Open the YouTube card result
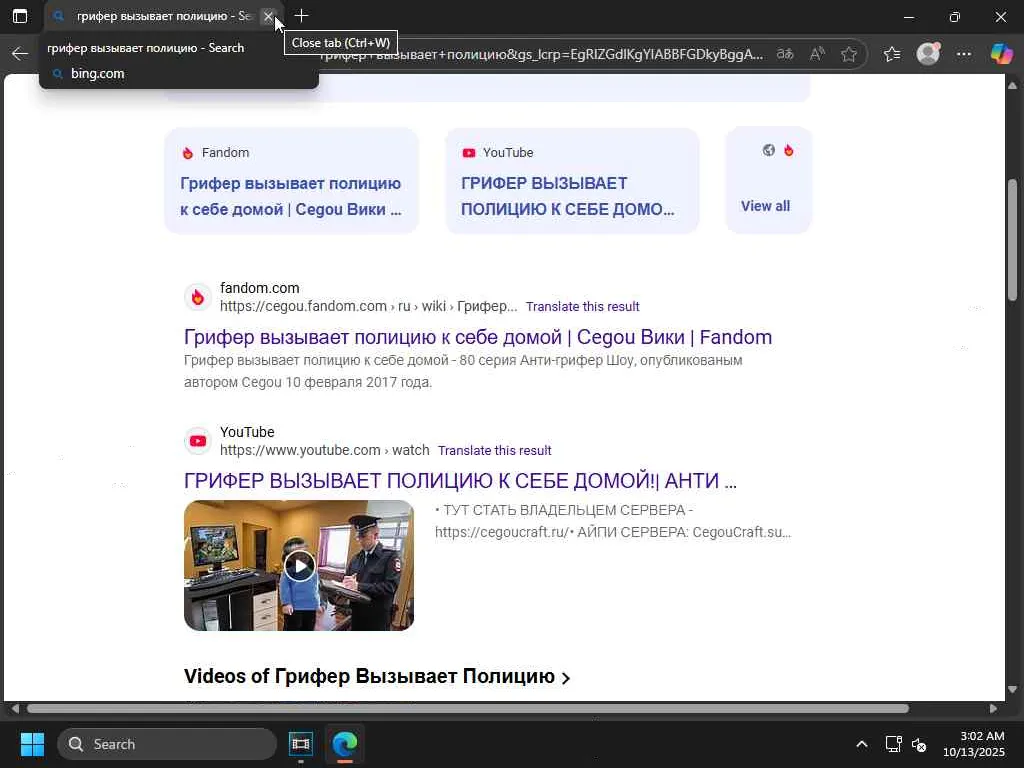1024x768 pixels. (572, 181)
